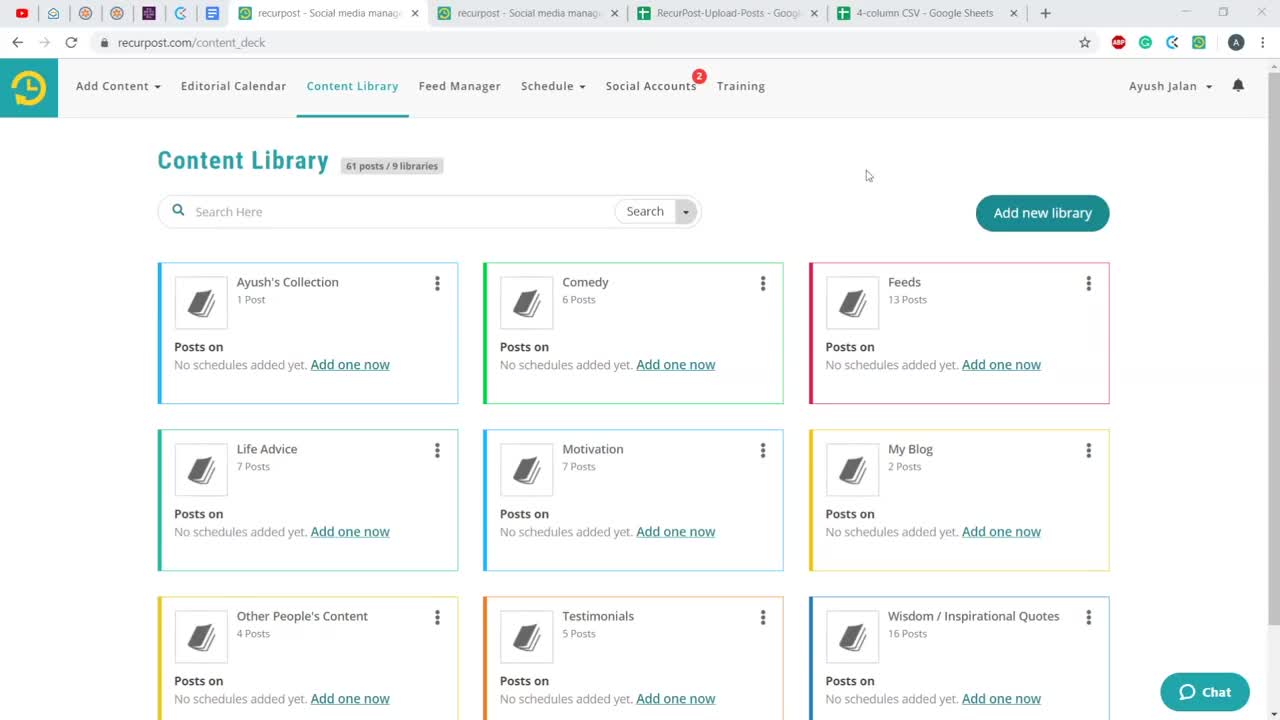Click the Motivation library book icon
The width and height of the screenshot is (1280, 720).
tap(527, 470)
